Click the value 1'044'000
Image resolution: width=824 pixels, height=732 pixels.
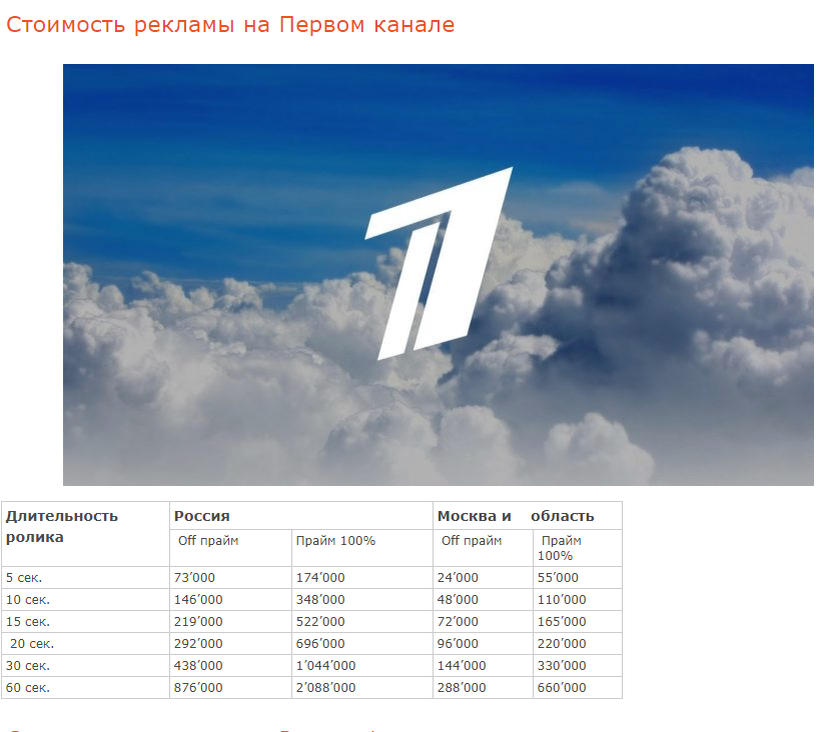[326, 666]
